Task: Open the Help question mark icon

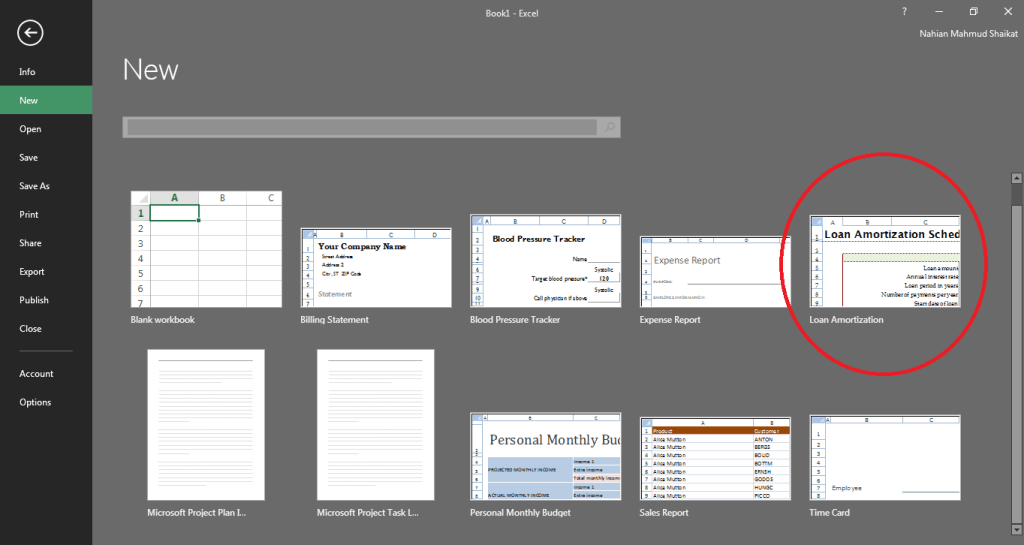Action: [904, 12]
